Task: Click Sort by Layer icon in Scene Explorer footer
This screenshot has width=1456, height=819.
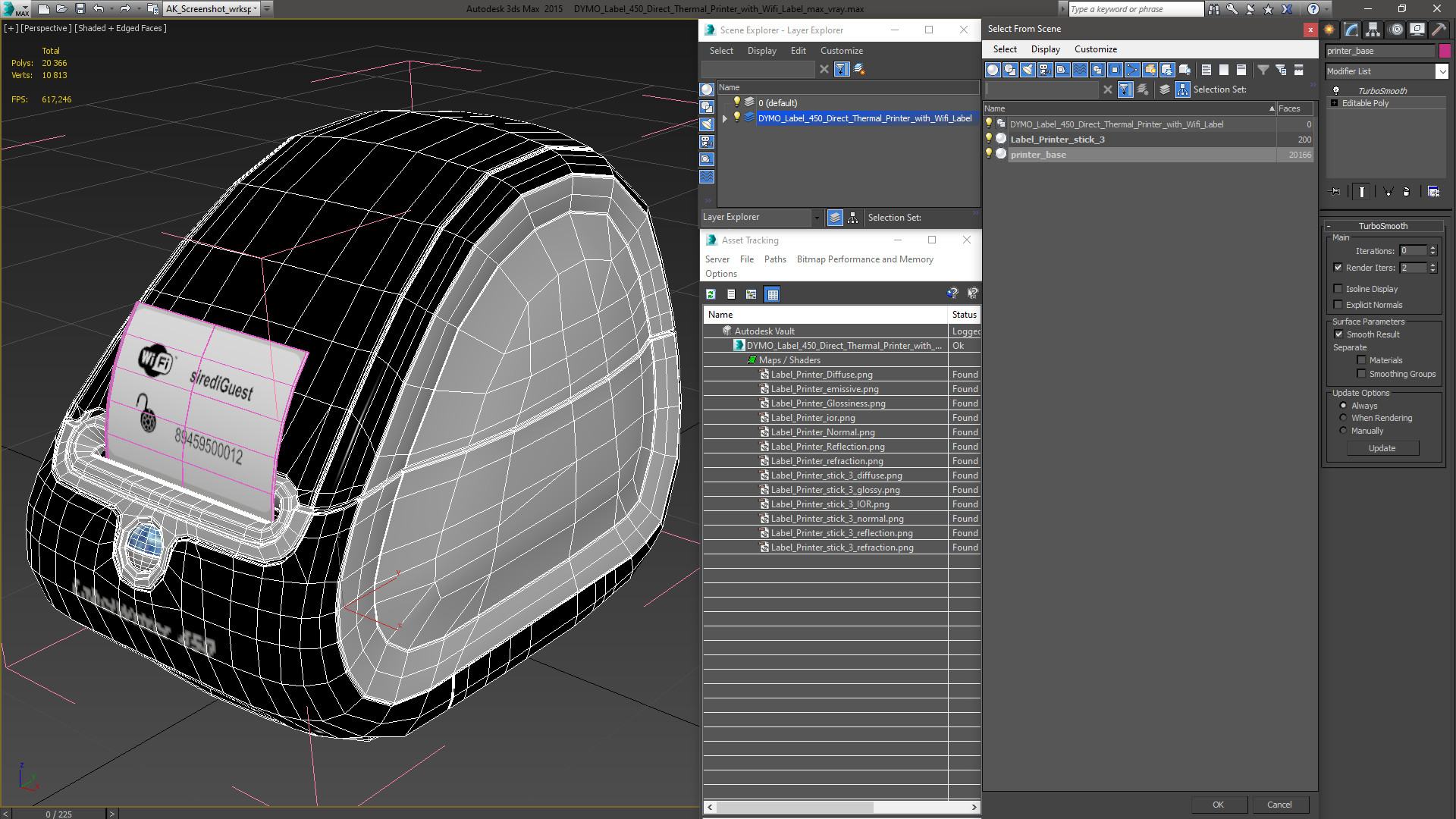Action: coord(835,218)
